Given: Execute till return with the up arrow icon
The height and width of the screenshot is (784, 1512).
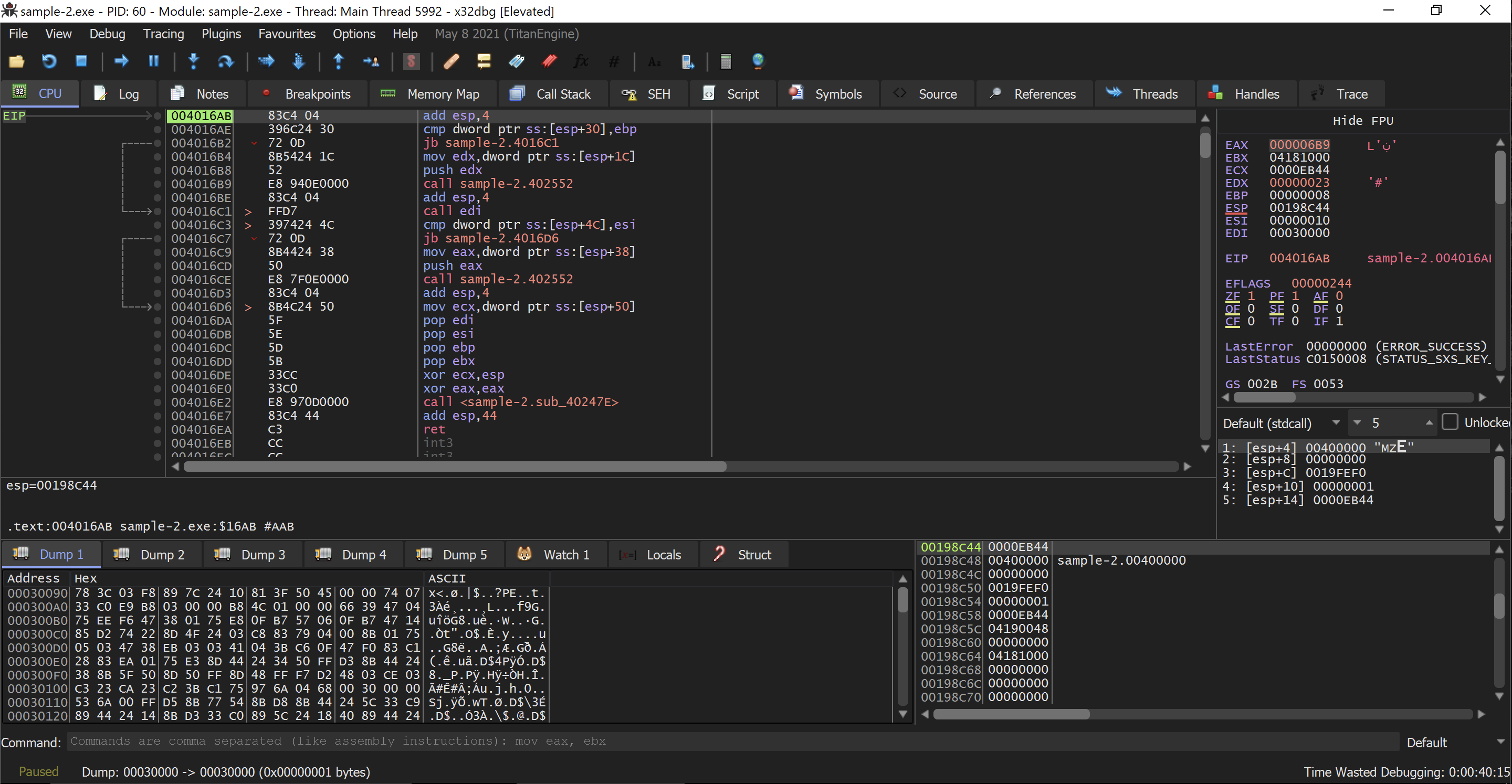Looking at the screenshot, I should tap(339, 61).
